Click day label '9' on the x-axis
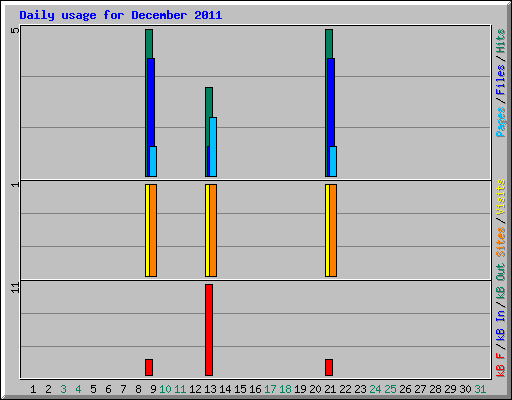 pos(153,389)
